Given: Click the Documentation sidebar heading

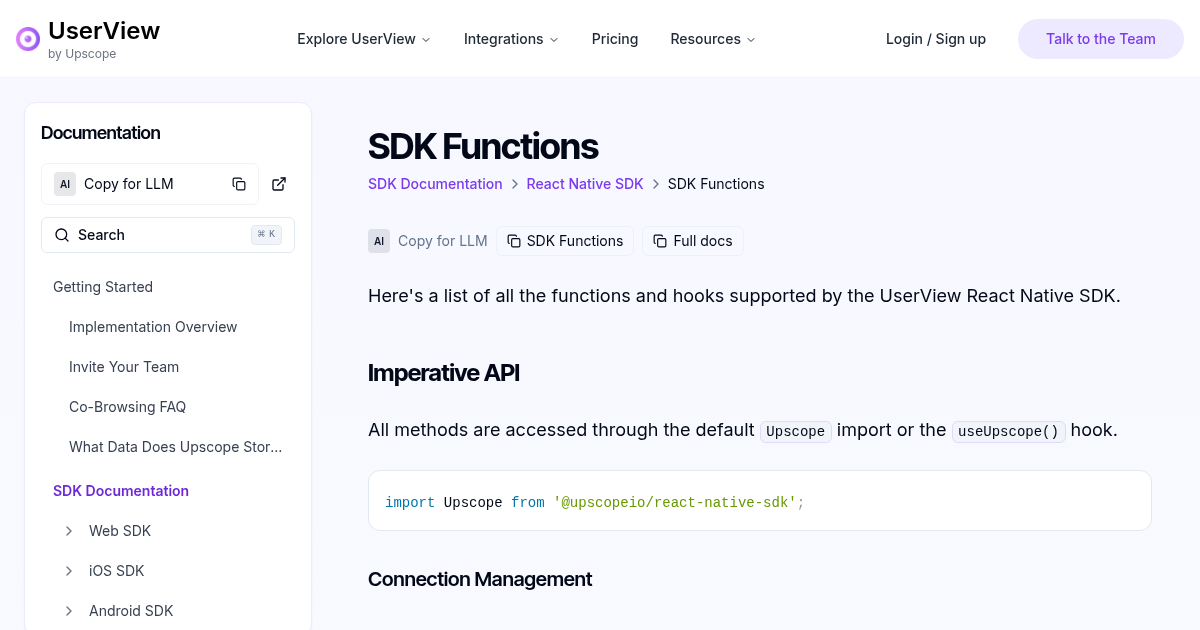Looking at the screenshot, I should (x=101, y=133).
